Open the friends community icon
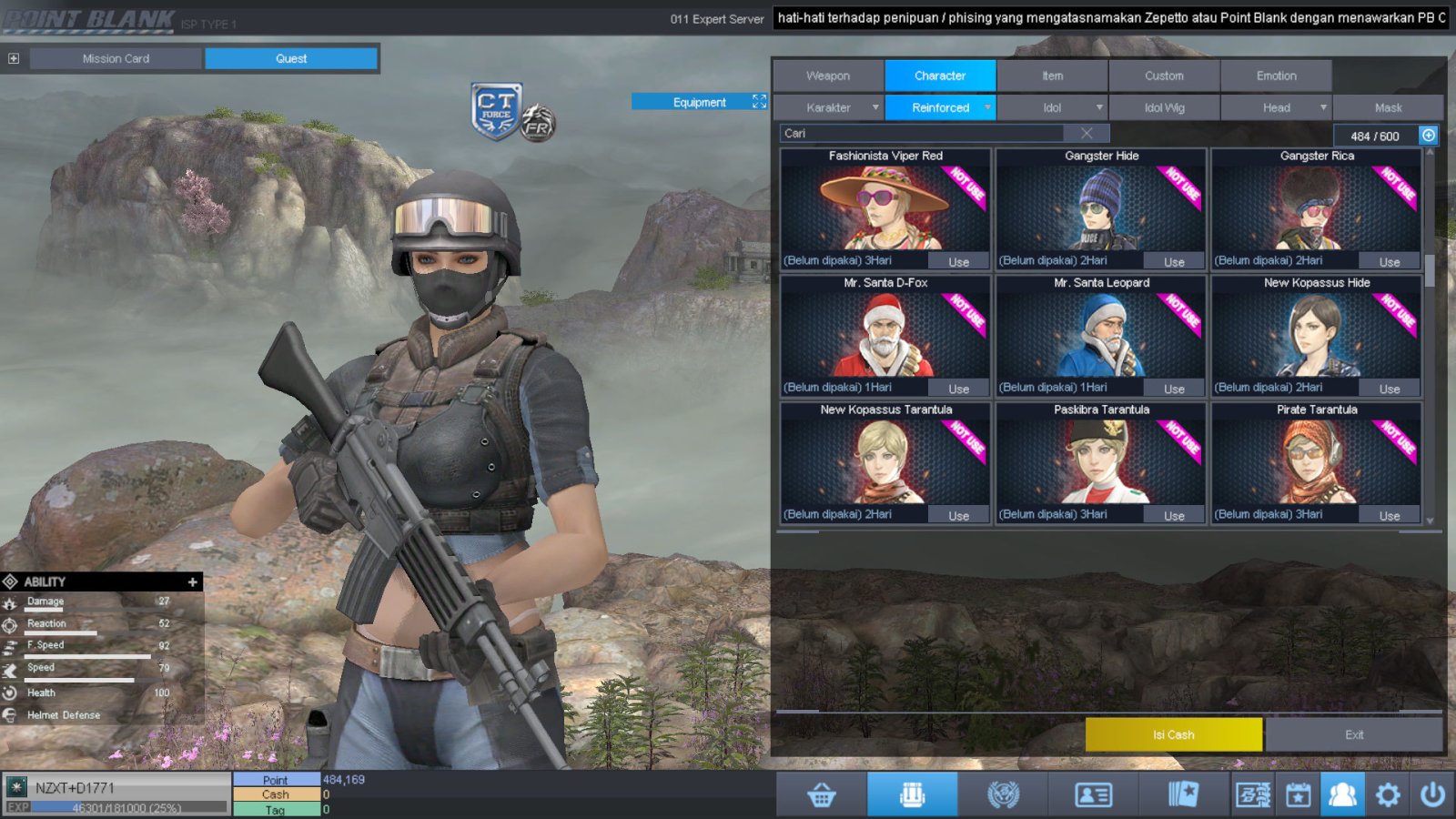 1342,795
